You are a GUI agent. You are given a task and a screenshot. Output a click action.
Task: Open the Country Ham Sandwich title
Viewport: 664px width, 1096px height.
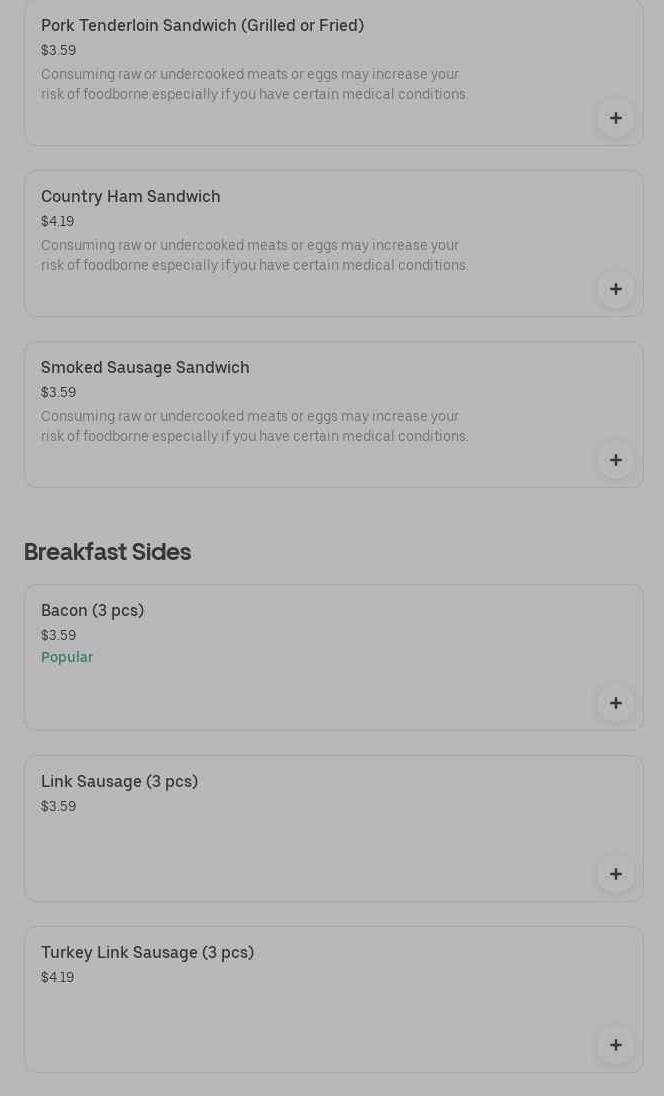[130, 197]
